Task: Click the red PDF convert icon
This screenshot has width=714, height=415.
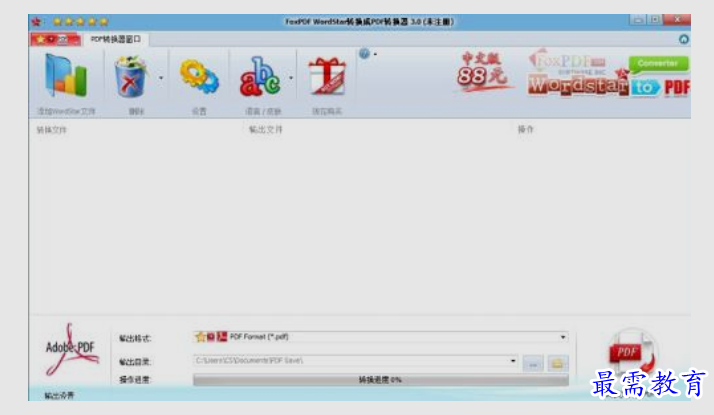Action: point(632,352)
